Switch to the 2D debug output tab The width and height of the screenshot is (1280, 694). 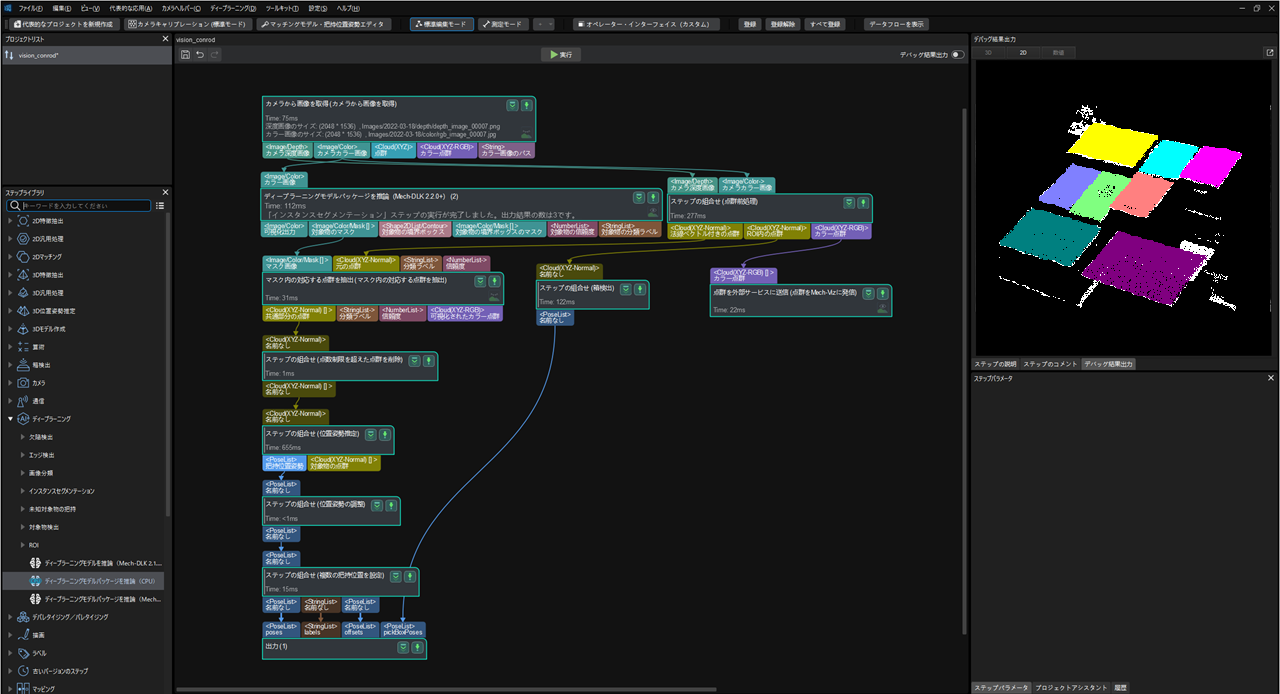[x=1023, y=51]
